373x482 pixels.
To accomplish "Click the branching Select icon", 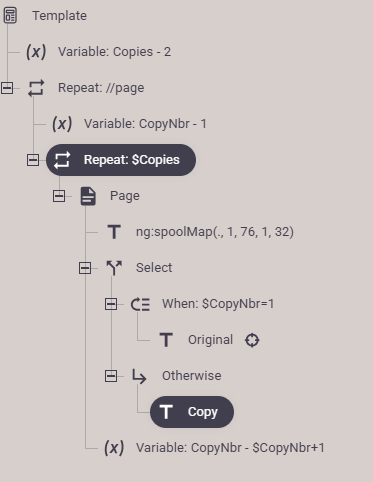I will [x=114, y=268].
